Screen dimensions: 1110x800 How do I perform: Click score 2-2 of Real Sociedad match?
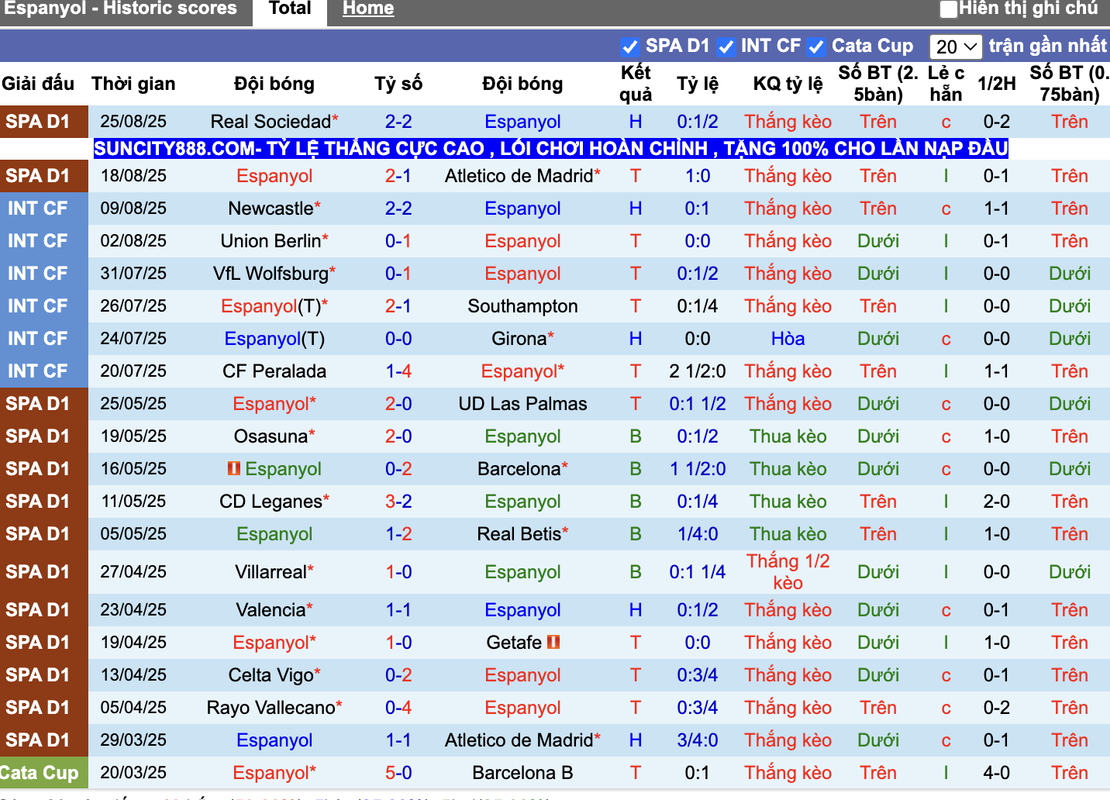tap(399, 122)
